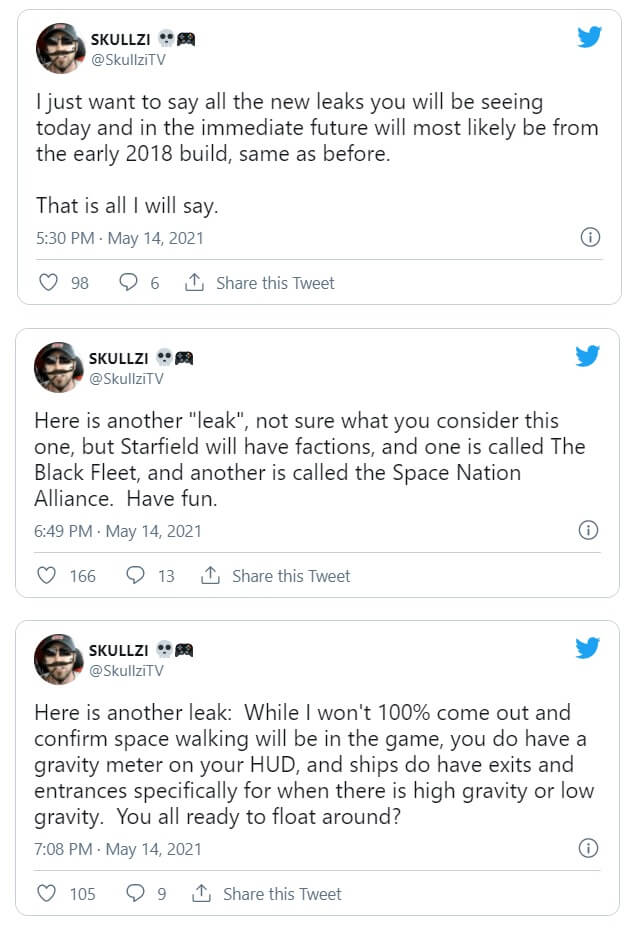Open the info icon on the 5:30 PM tweet
The height and width of the screenshot is (932, 631).
click(x=590, y=238)
